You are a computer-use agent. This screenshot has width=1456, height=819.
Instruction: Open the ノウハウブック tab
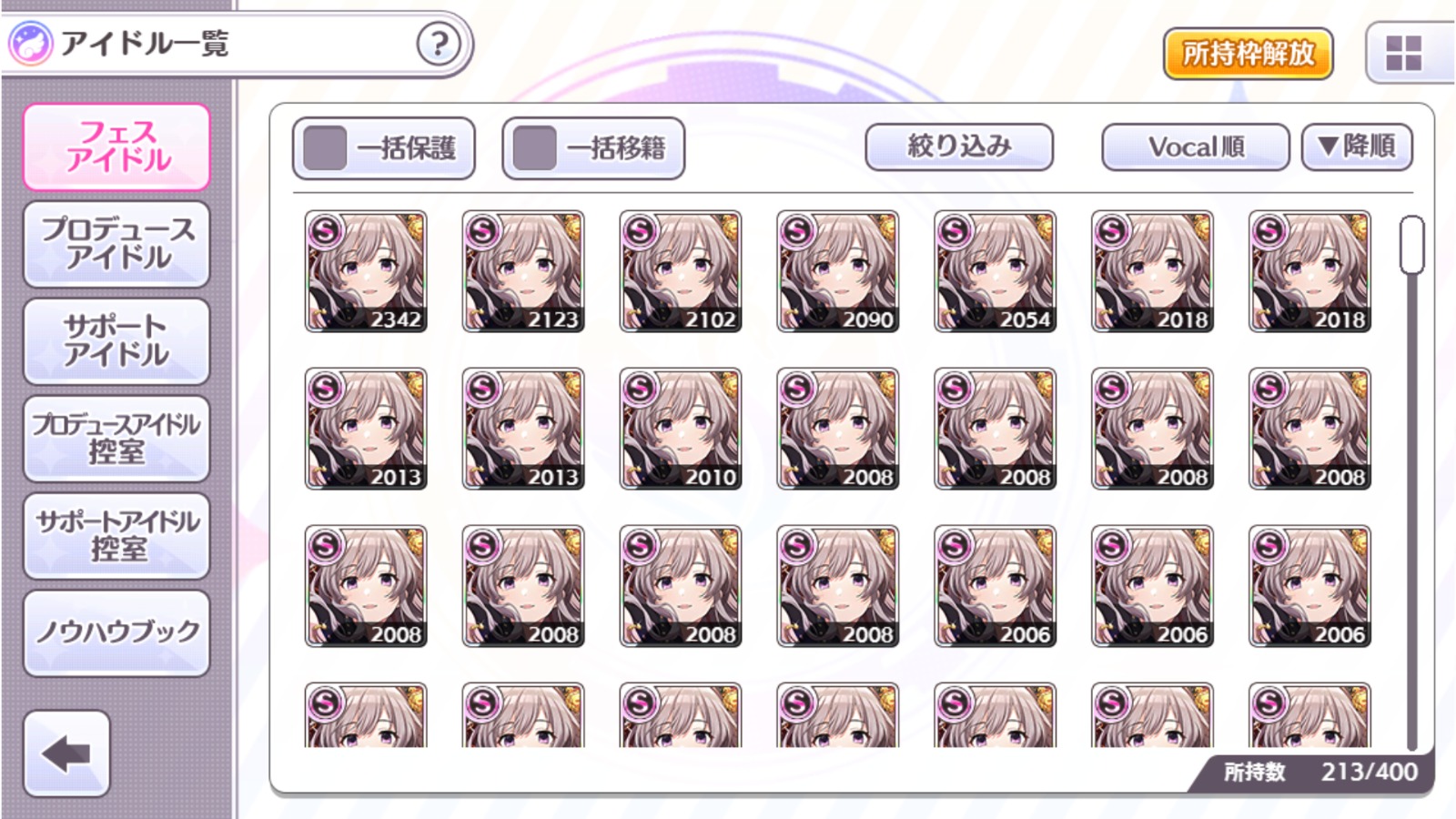tap(116, 633)
